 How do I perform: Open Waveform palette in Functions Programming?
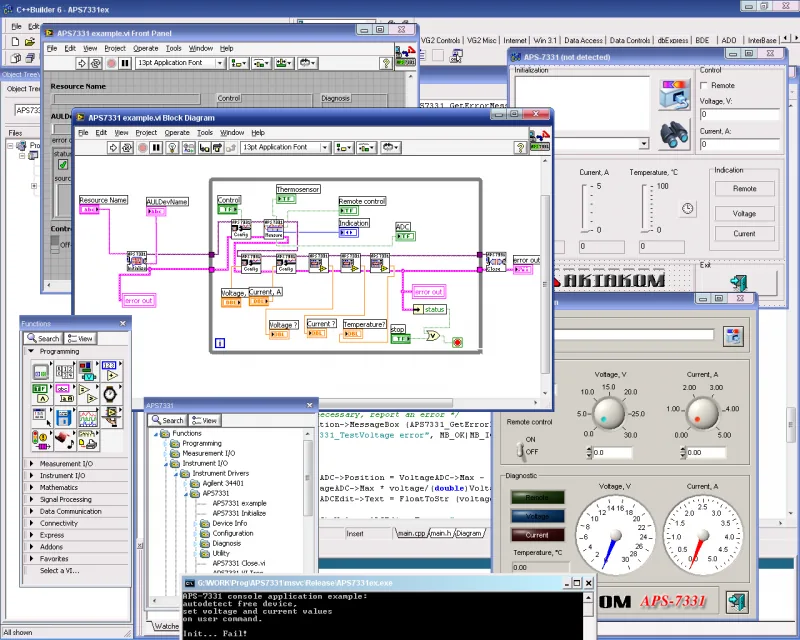88,418
